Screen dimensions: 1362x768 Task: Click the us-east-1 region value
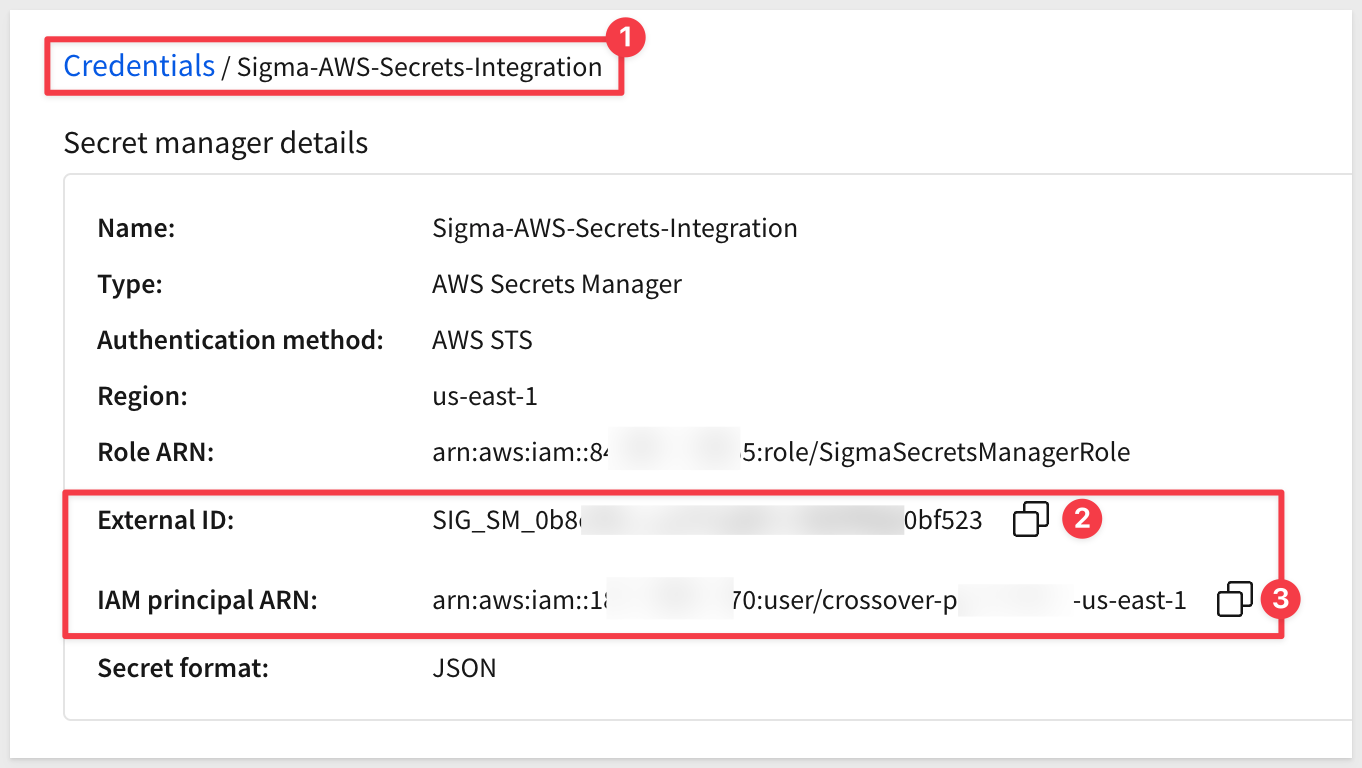point(485,396)
